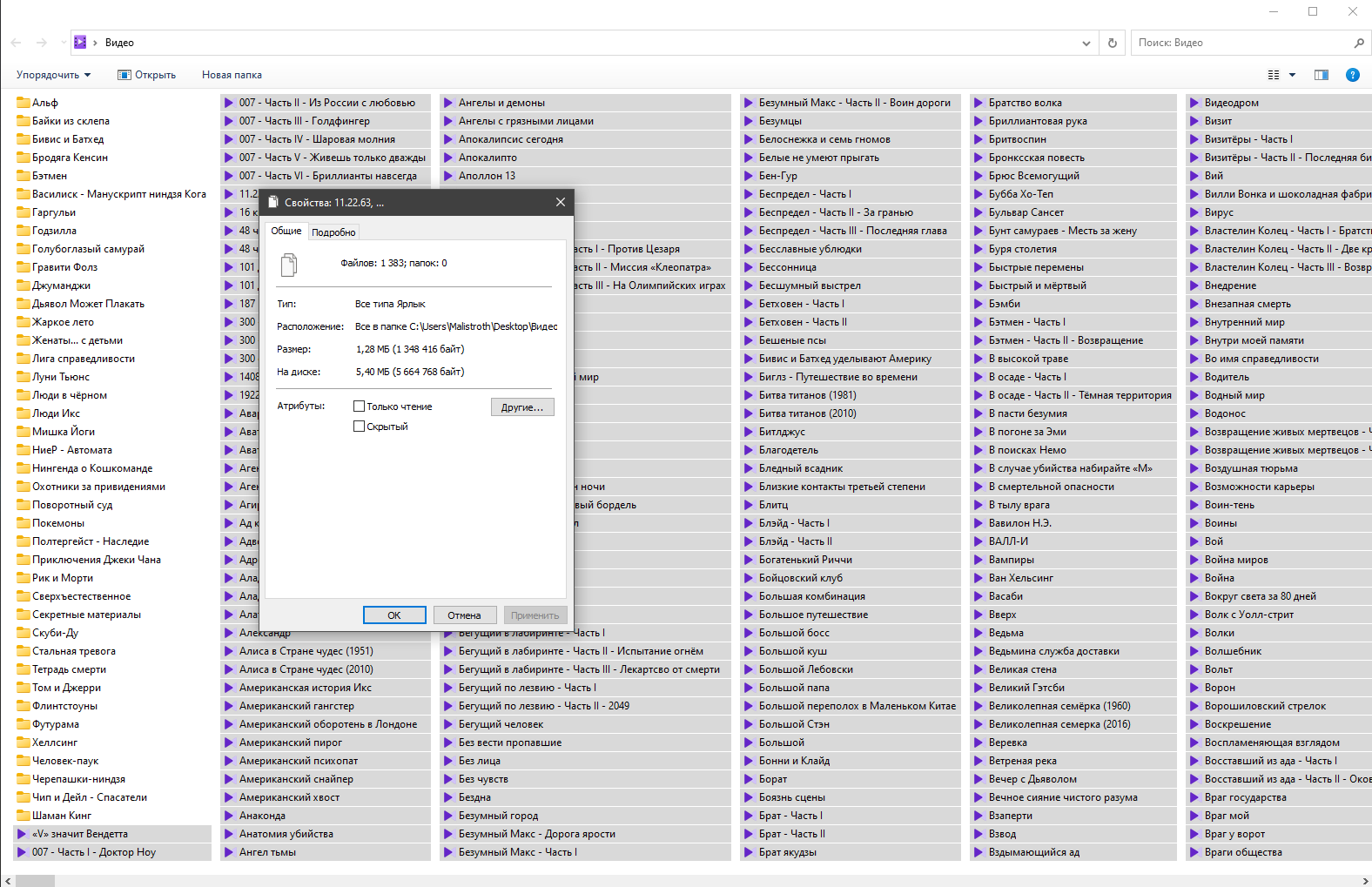1372x887 pixels.
Task: Select the Общие tab
Action: point(286,231)
